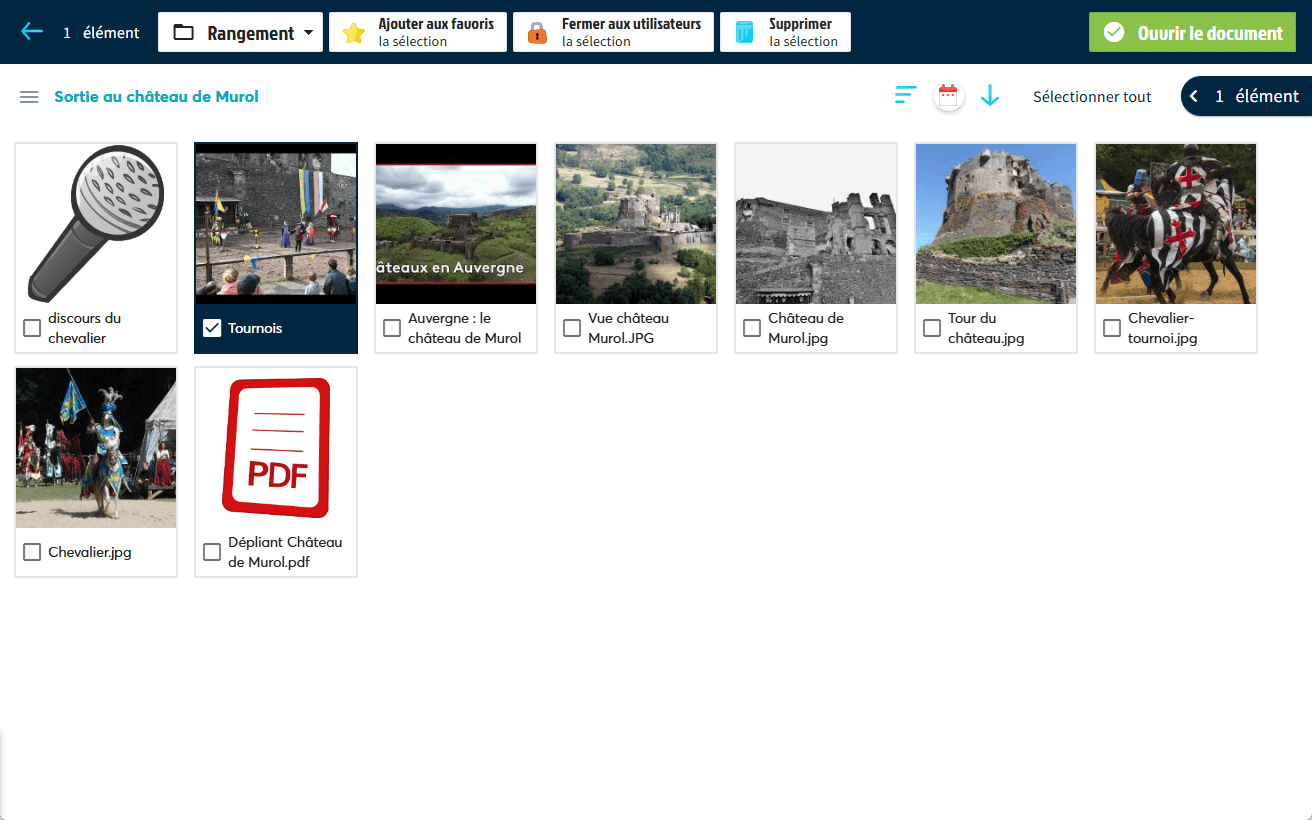
Task: Click Ouvrir le document button
Action: 1192,33
